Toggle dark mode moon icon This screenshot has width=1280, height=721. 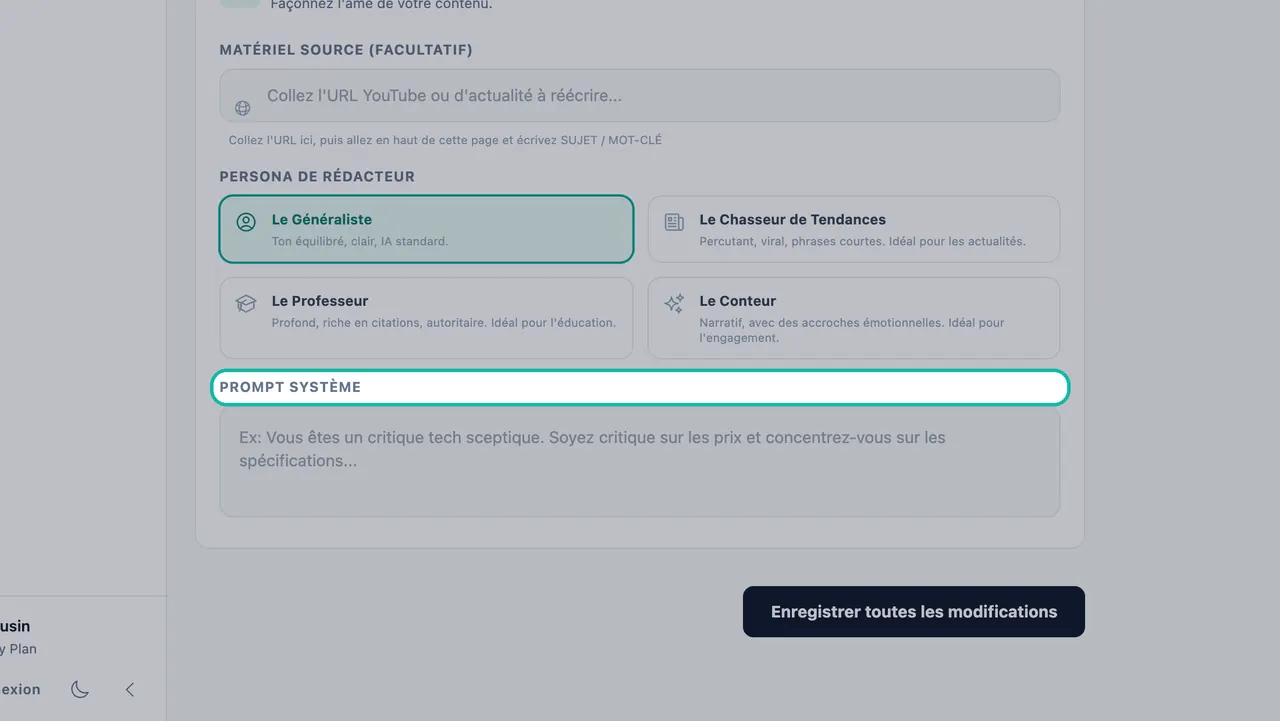click(80, 689)
